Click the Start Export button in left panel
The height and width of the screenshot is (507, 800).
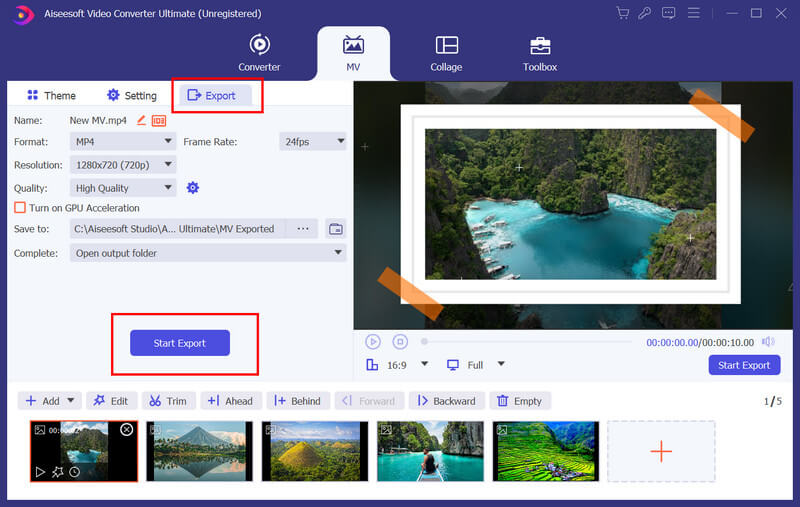pos(180,343)
